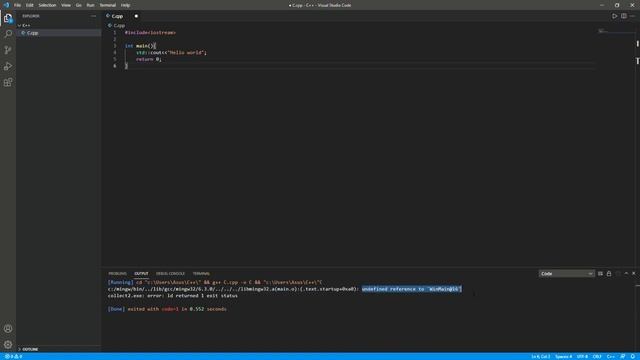Click the '[Running] cd' command output line
The height and width of the screenshot is (360, 640).
(215, 282)
